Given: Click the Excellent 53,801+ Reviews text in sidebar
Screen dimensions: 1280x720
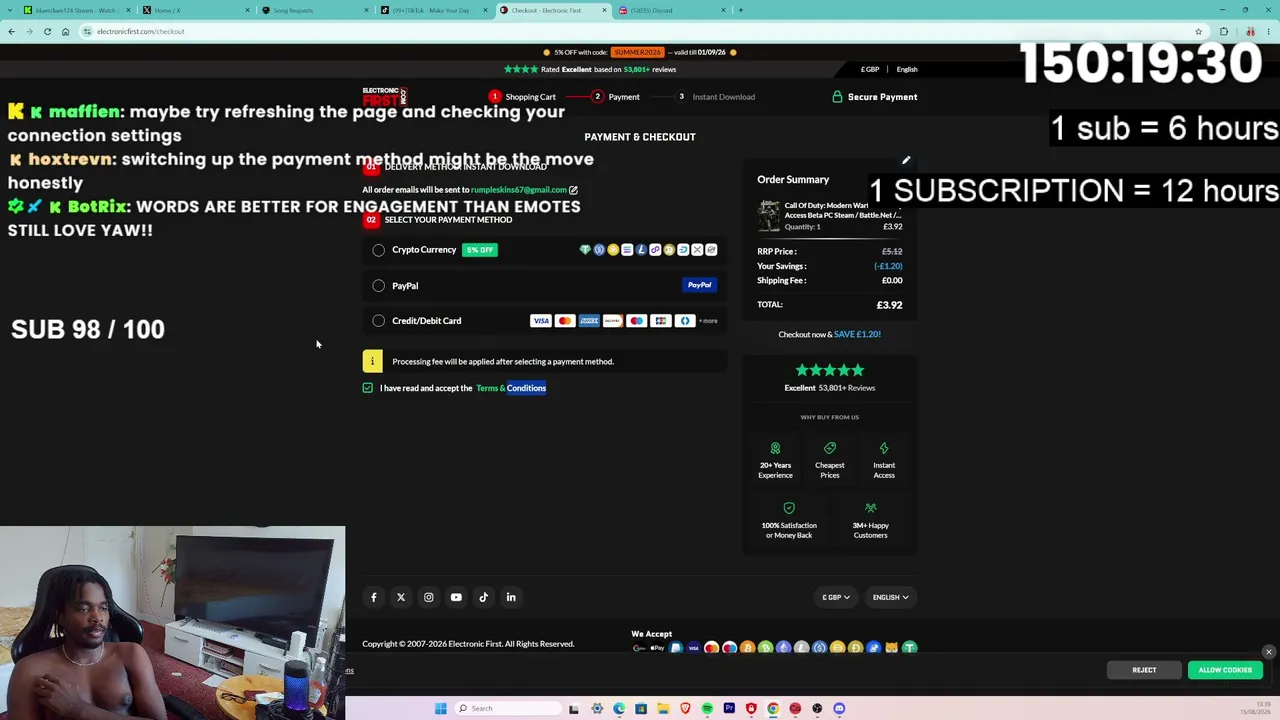Looking at the screenshot, I should pos(830,388).
